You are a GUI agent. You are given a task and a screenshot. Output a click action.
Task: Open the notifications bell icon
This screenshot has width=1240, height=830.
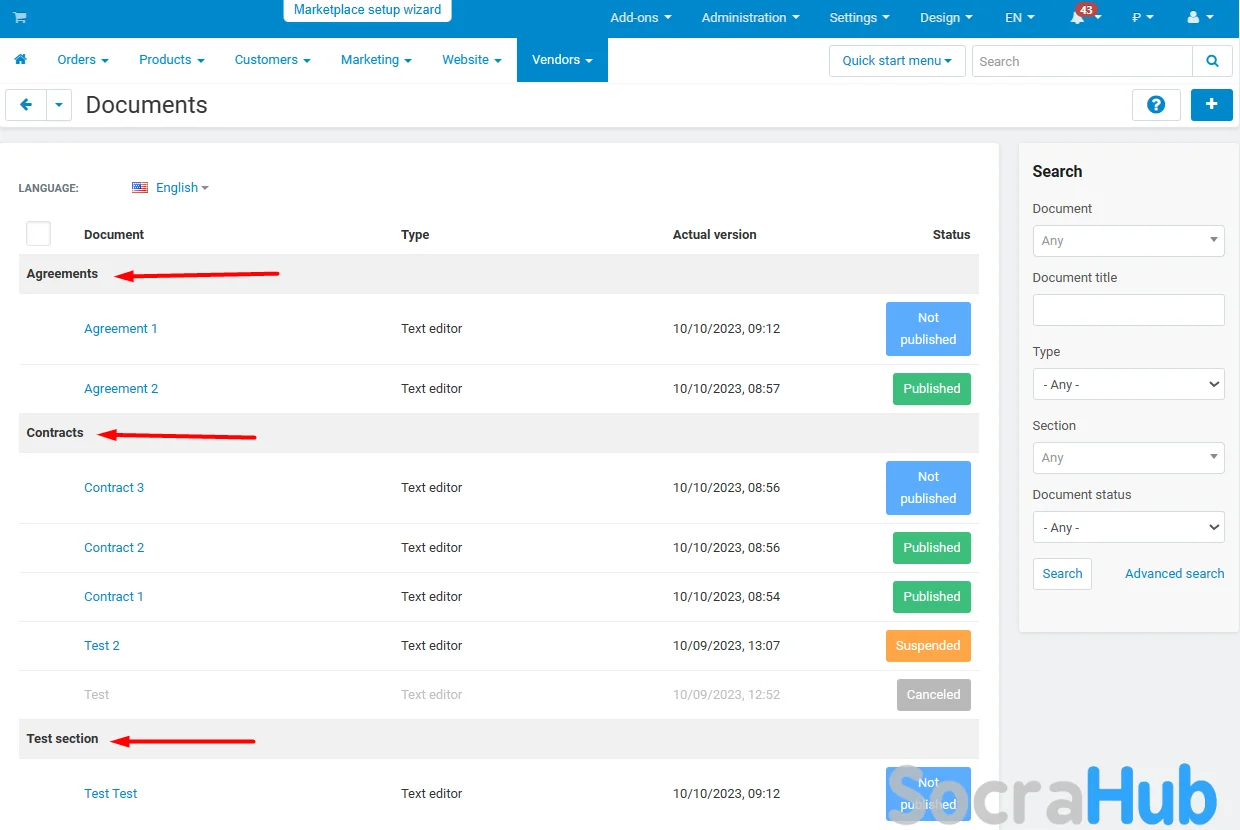tap(1078, 18)
